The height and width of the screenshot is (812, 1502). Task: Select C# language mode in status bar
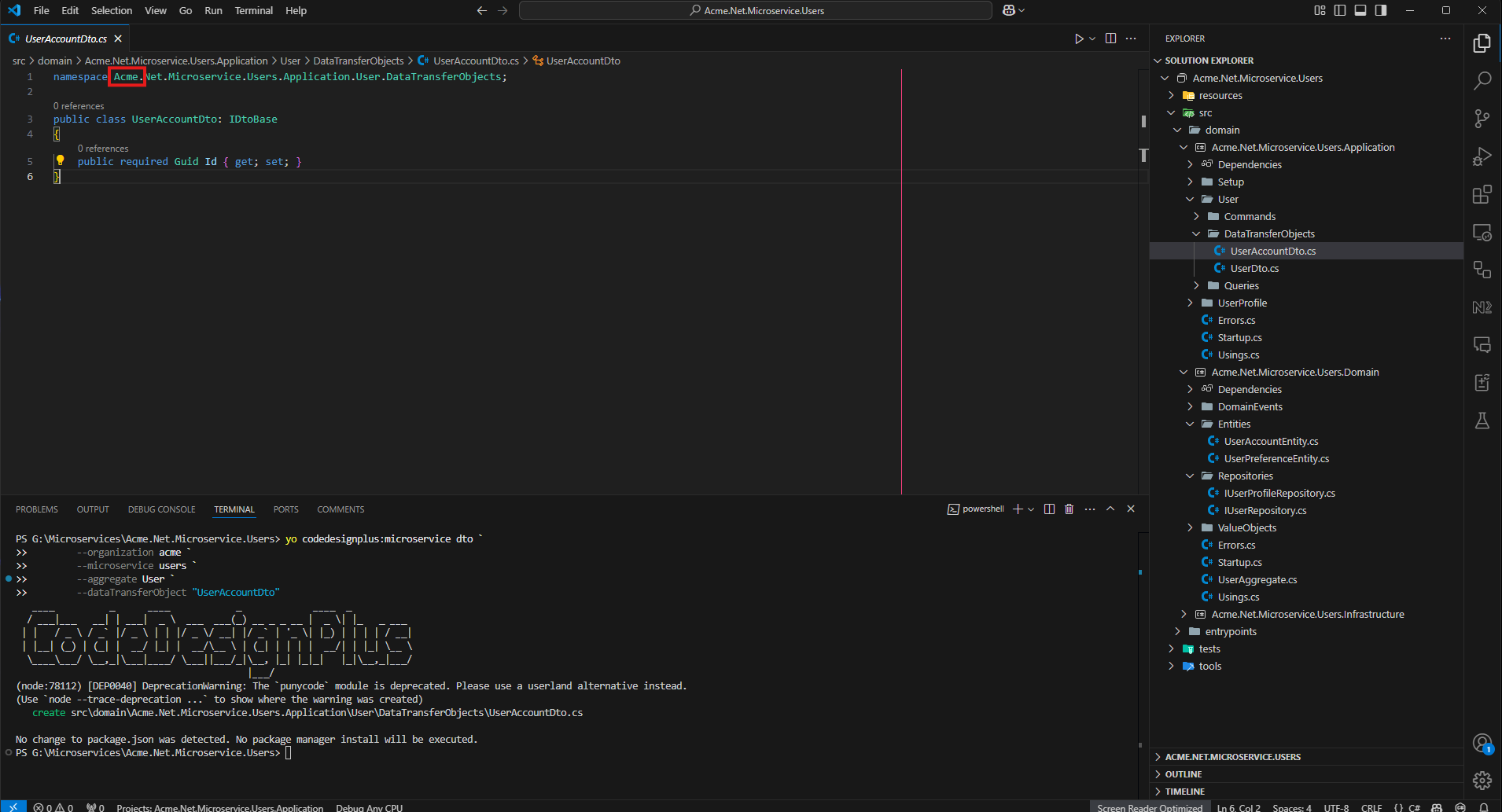click(1414, 807)
